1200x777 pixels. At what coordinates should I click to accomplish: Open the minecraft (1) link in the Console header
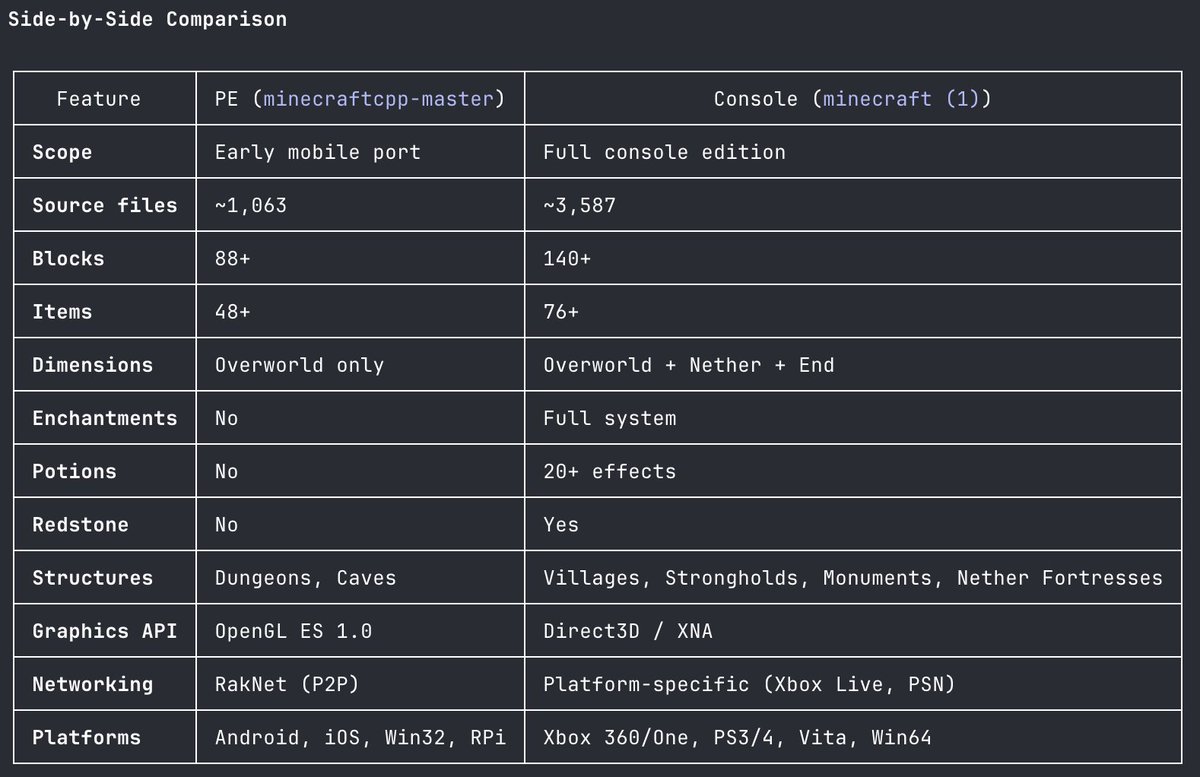(x=902, y=99)
